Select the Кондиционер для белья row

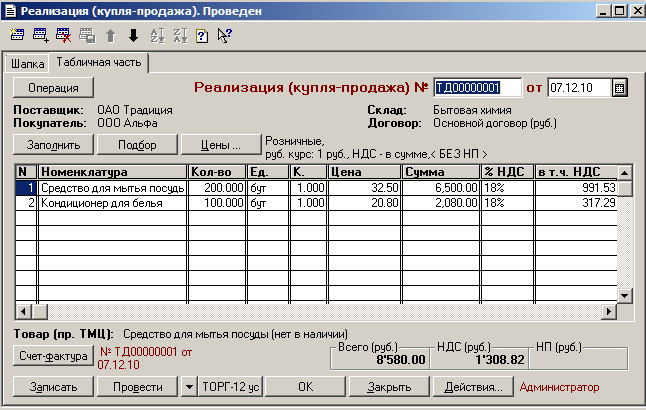[112, 203]
